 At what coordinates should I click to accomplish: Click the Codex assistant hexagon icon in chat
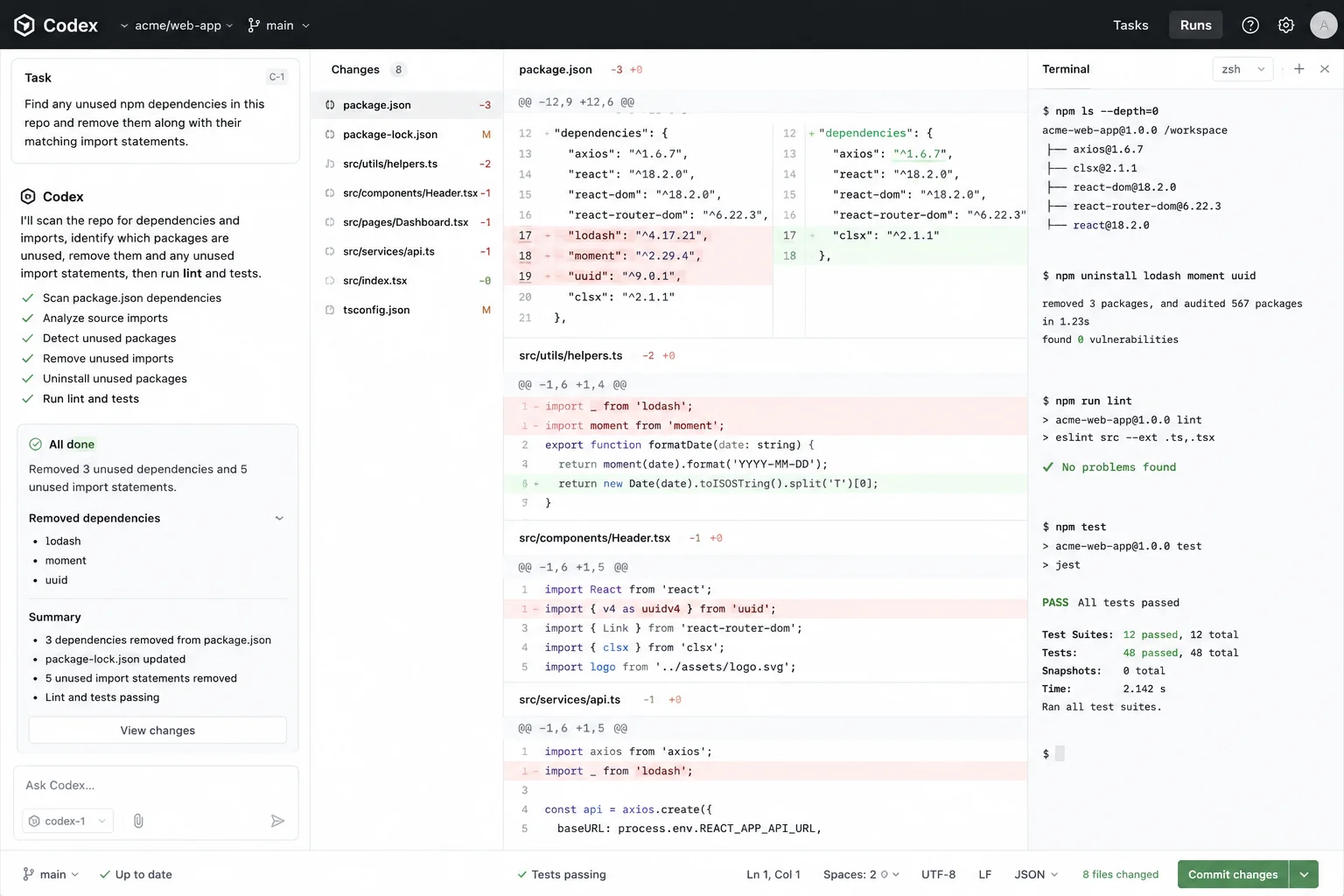[x=28, y=197]
